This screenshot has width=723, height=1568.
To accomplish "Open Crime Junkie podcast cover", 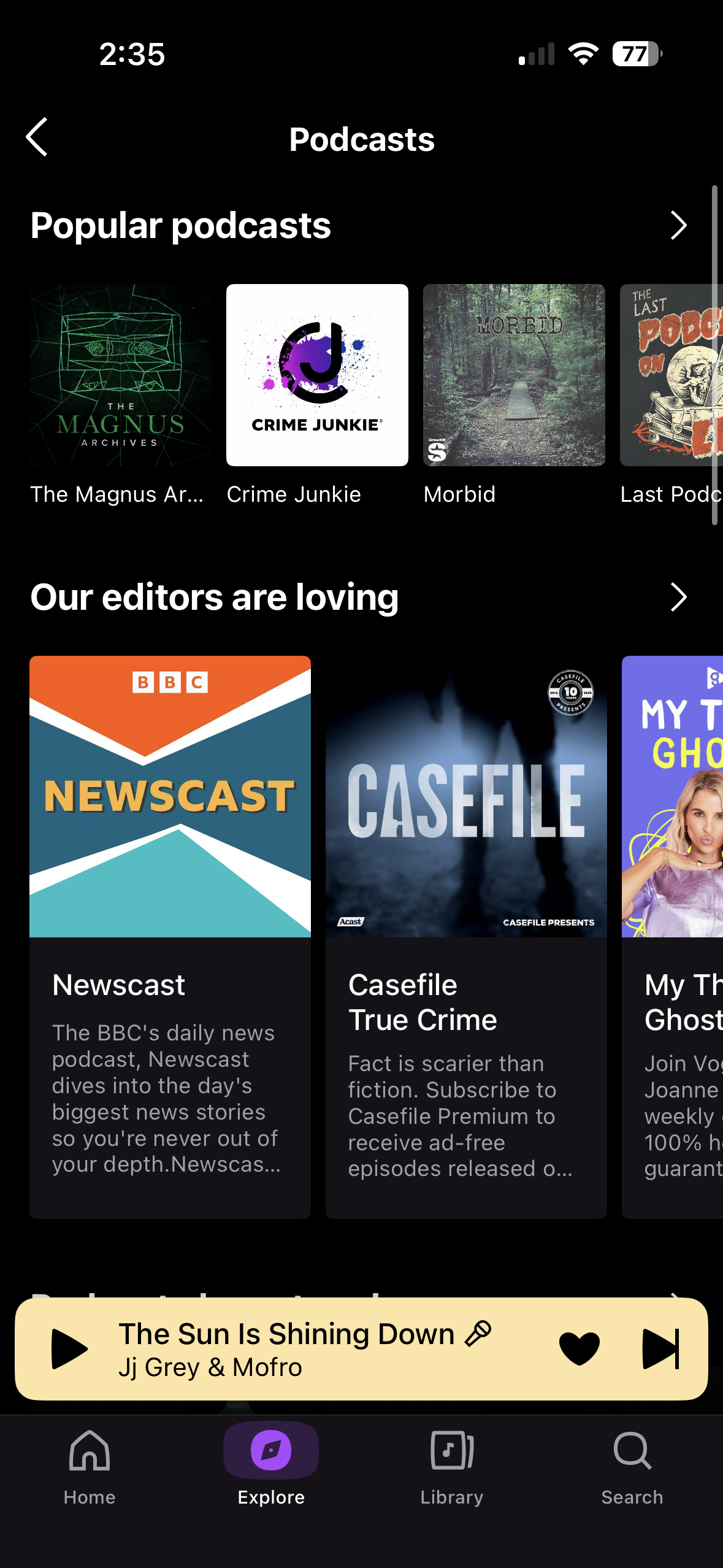I will pos(317,375).
